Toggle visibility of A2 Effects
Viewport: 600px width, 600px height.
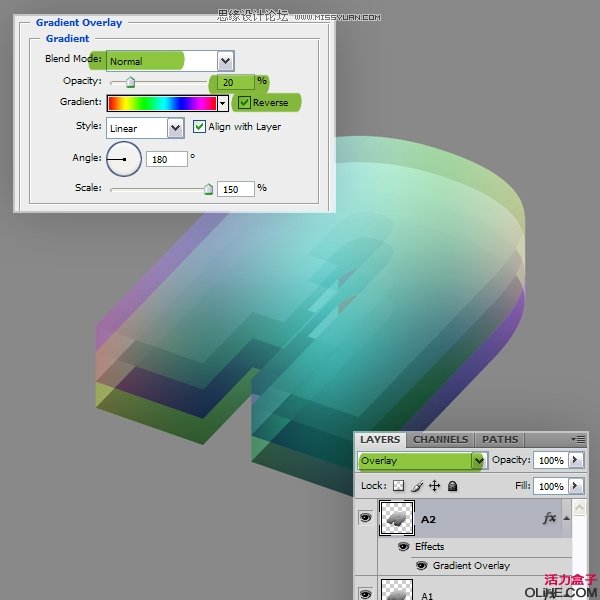tap(403, 546)
